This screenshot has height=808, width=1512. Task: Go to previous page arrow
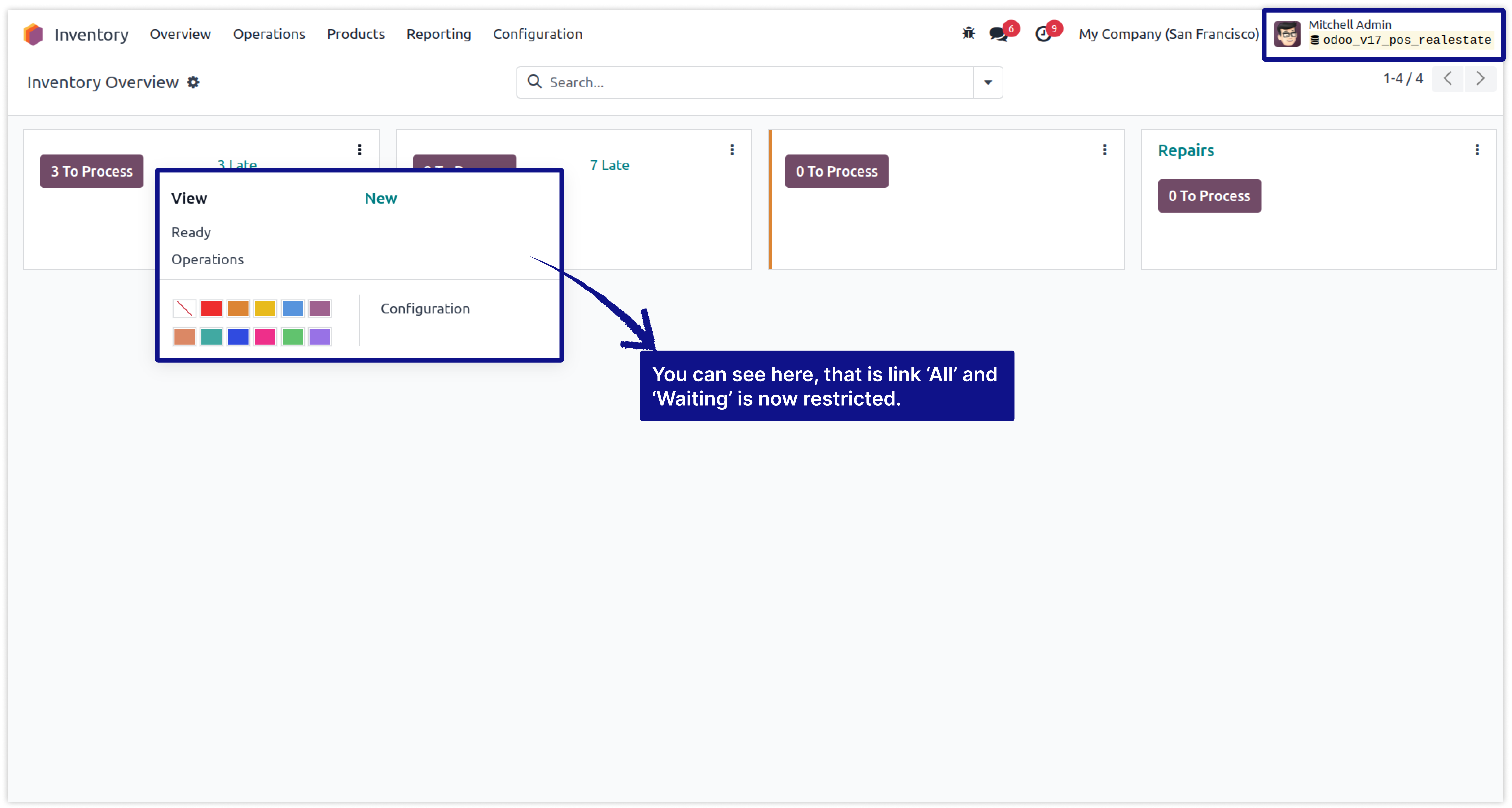[1447, 79]
